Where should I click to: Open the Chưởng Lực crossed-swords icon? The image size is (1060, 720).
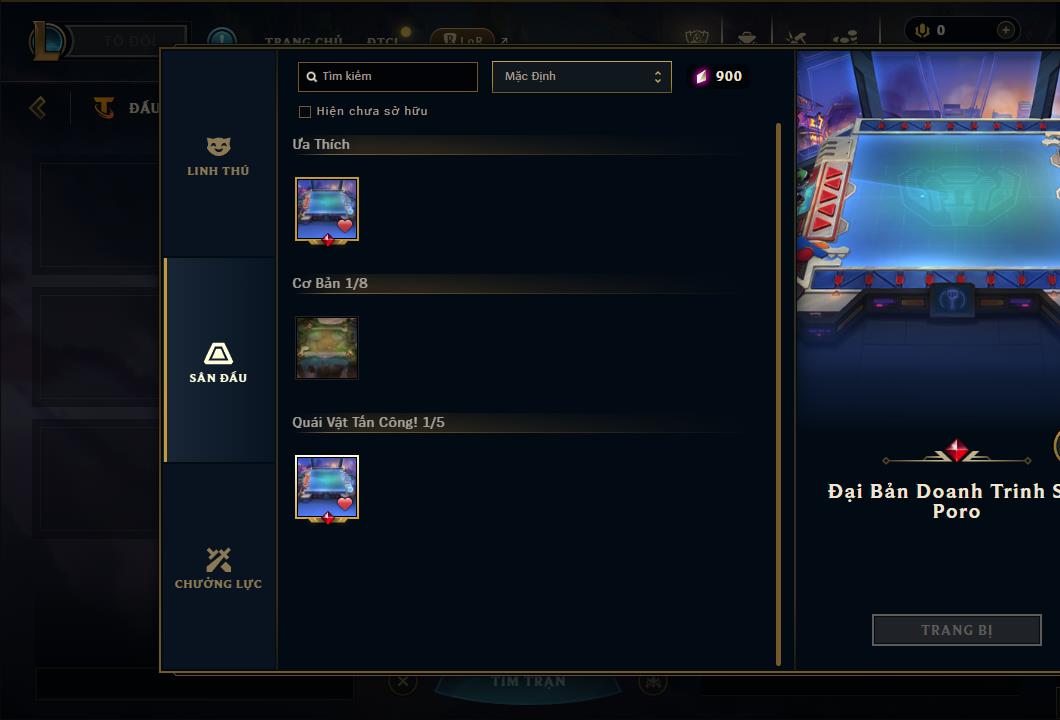(x=218, y=560)
